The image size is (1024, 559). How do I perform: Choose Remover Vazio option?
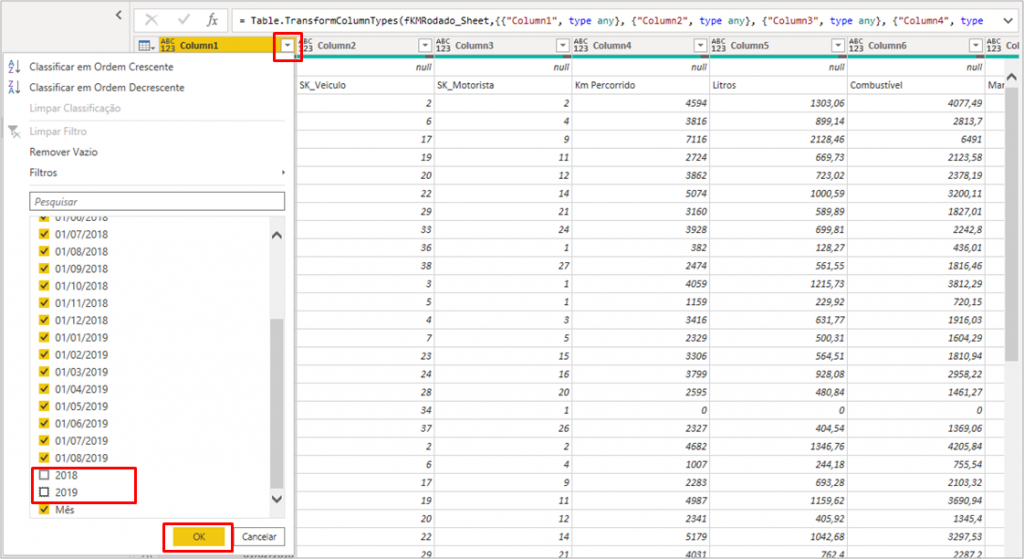coord(63,152)
